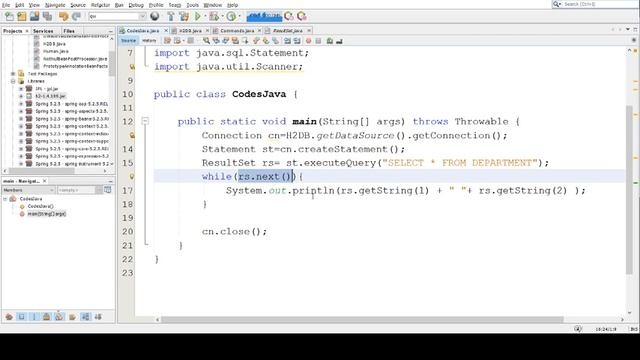Click the Stop Macro Recording icon
Image resolution: width=640 pixels, height=360 pixels.
point(318,41)
